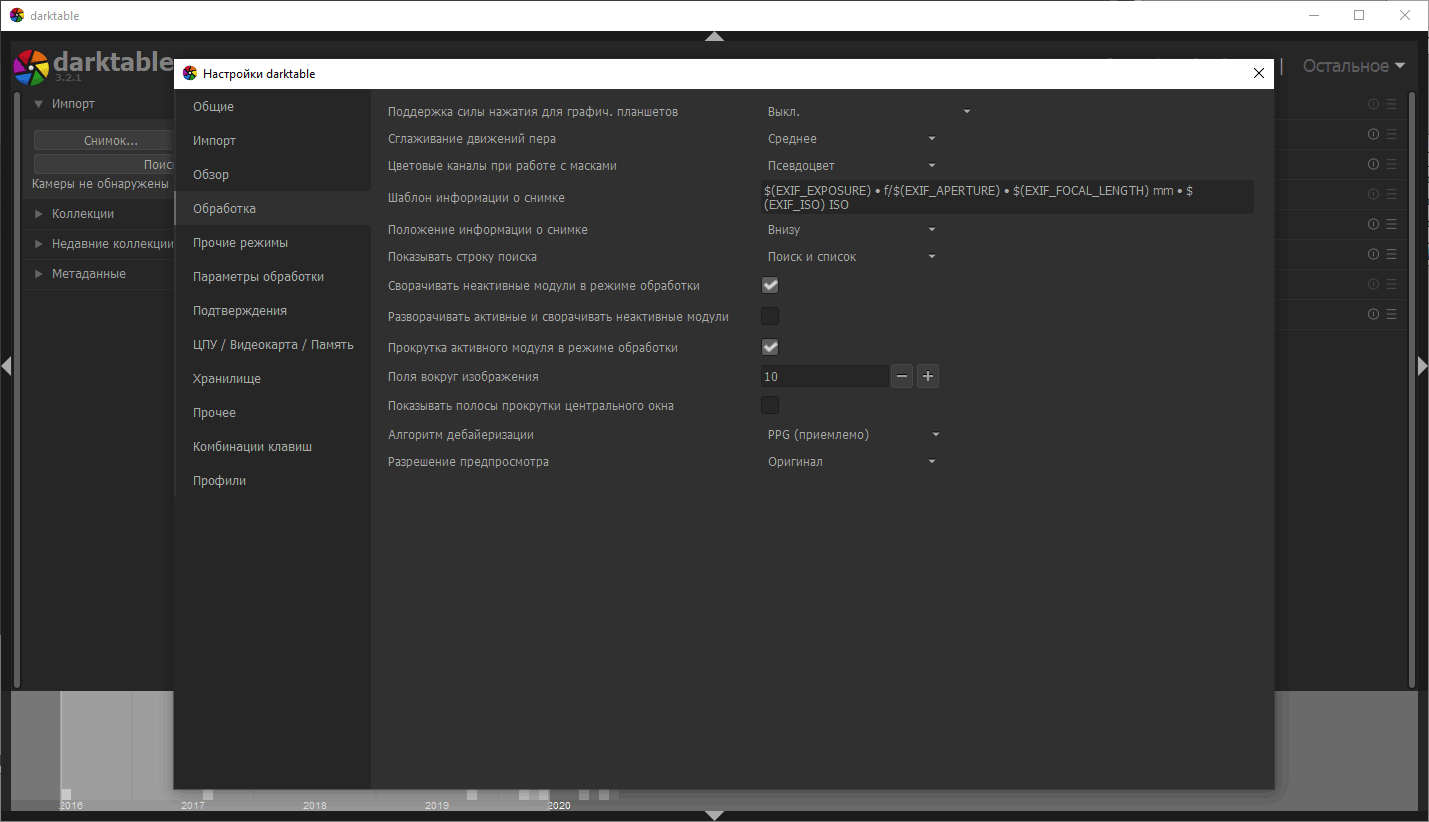This screenshot has height=822, width=1429.
Task: Open the Остальное views dropdown
Action: pos(1353,66)
